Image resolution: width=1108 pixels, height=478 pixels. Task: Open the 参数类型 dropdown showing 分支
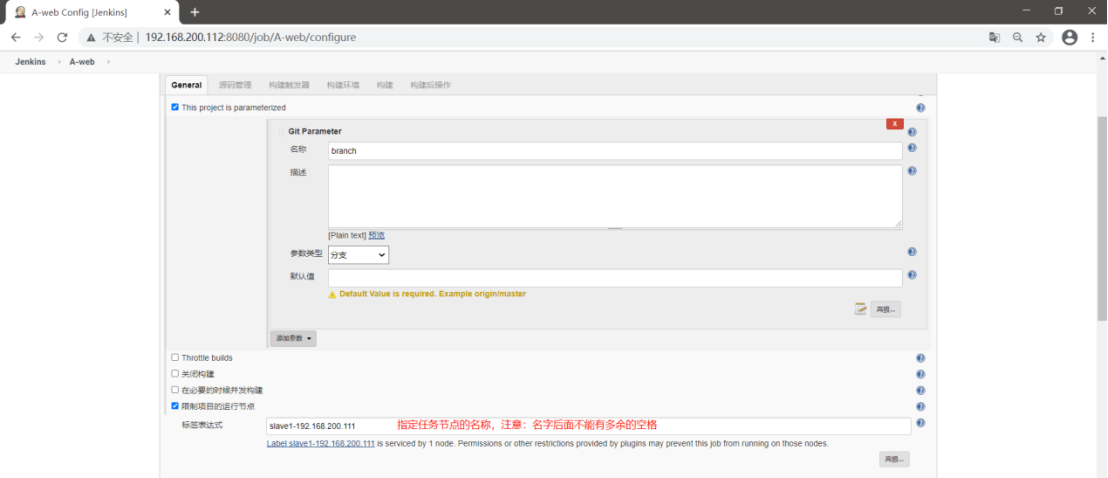pos(358,255)
